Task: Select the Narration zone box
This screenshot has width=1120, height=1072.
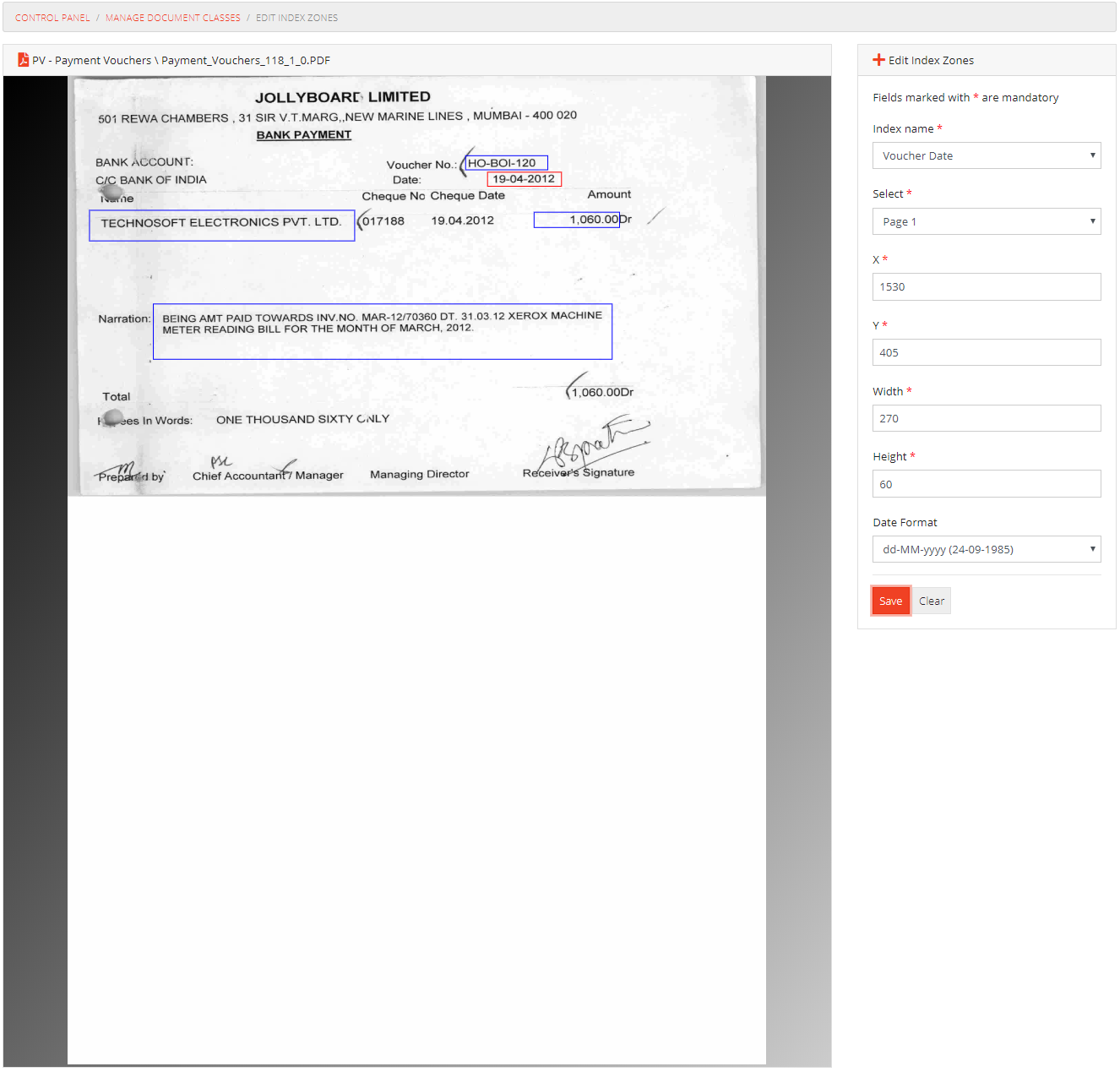Action: (x=383, y=332)
